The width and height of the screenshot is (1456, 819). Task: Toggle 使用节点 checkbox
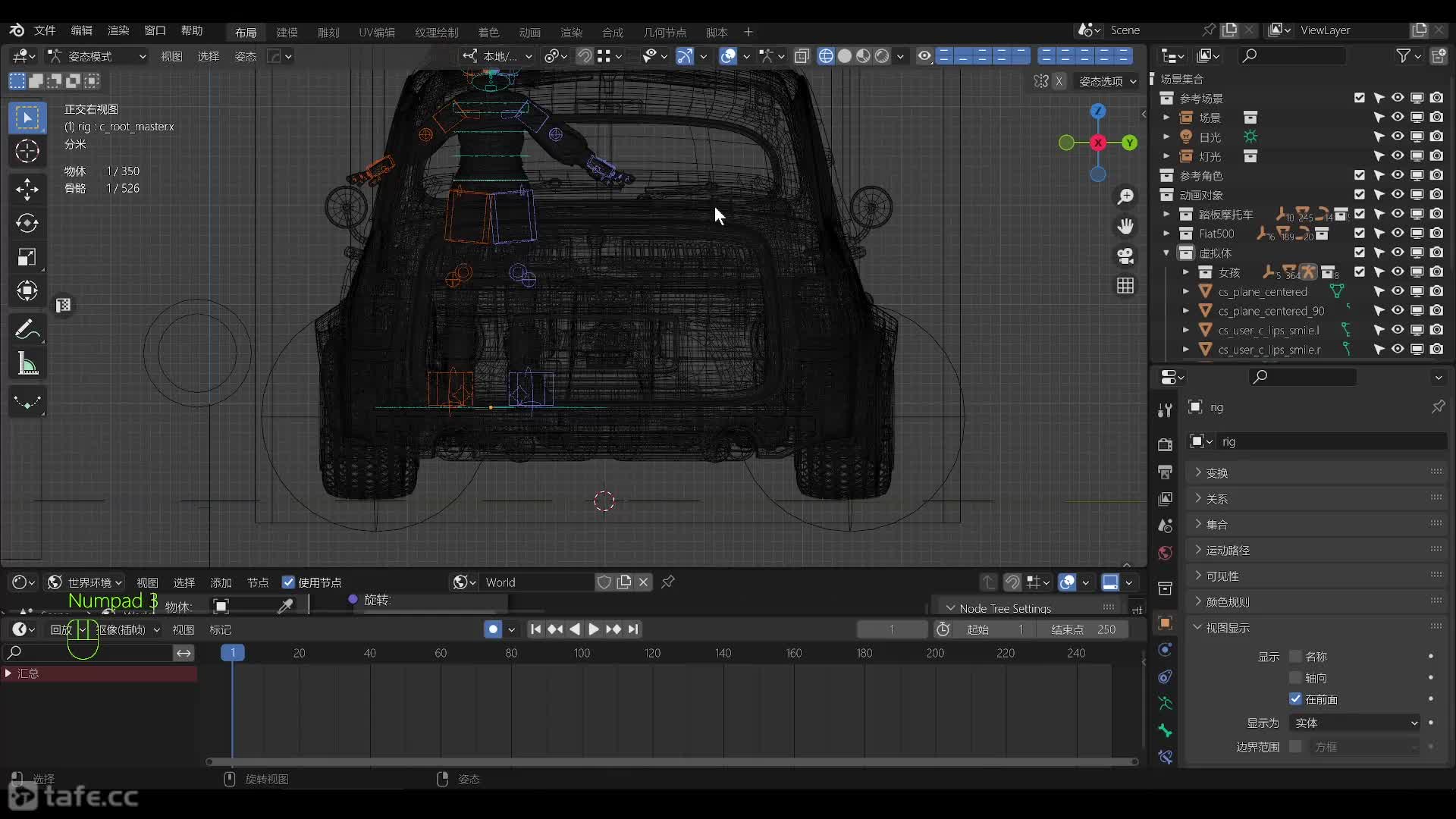(288, 582)
